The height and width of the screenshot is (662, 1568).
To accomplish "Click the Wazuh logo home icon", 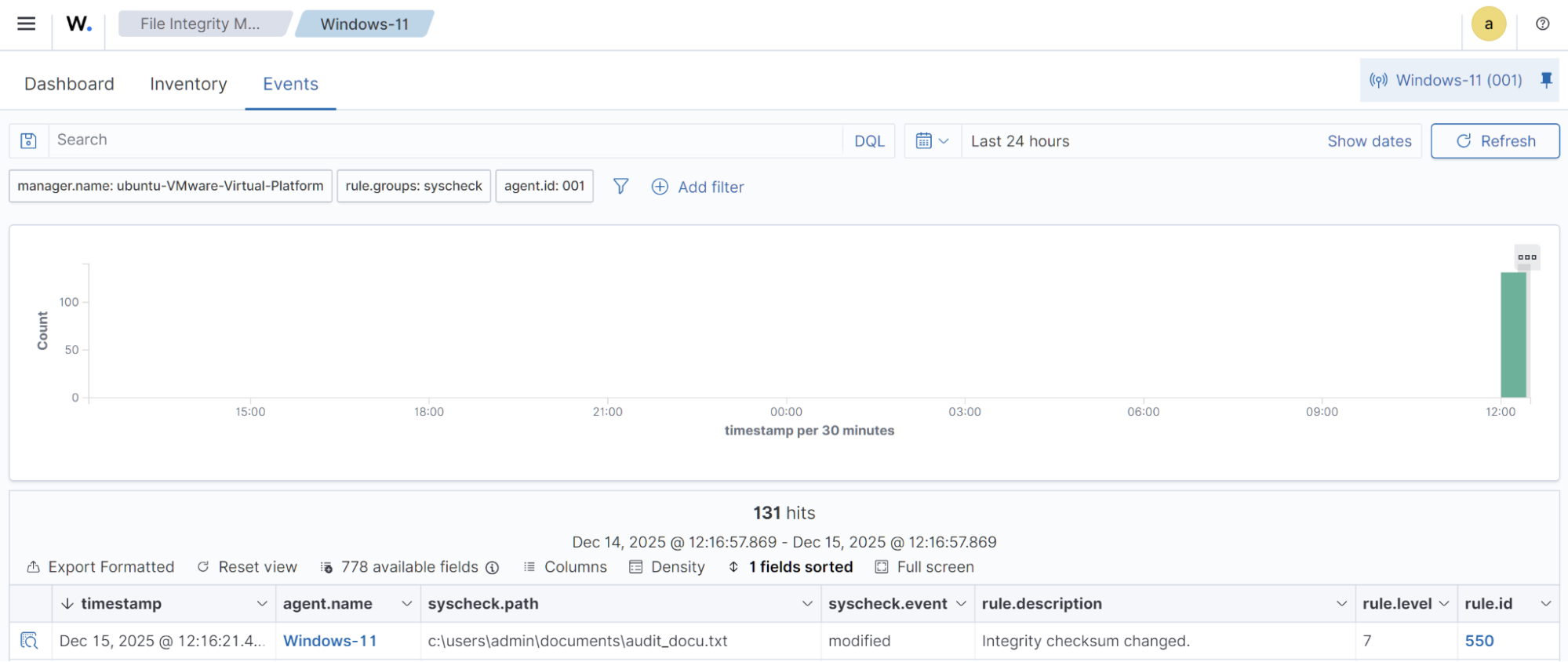I will [78, 24].
